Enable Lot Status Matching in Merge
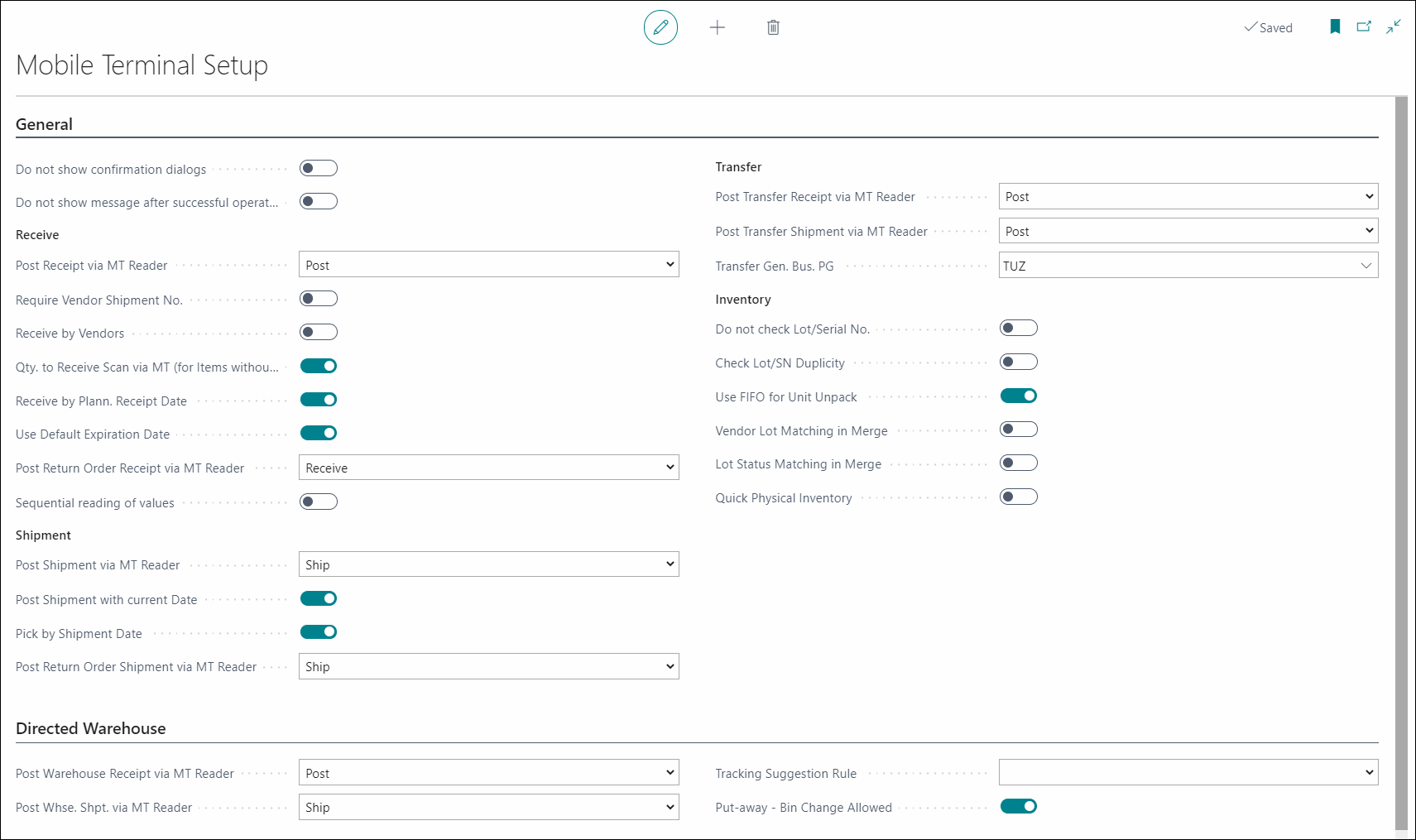This screenshot has width=1416, height=840. click(1019, 463)
